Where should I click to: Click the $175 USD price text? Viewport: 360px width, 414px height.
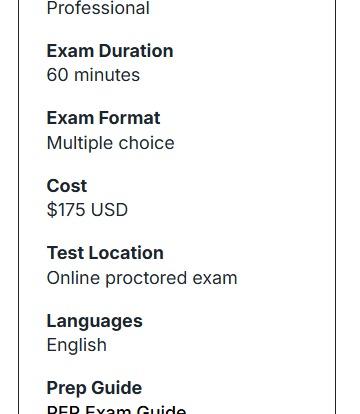[x=87, y=210]
